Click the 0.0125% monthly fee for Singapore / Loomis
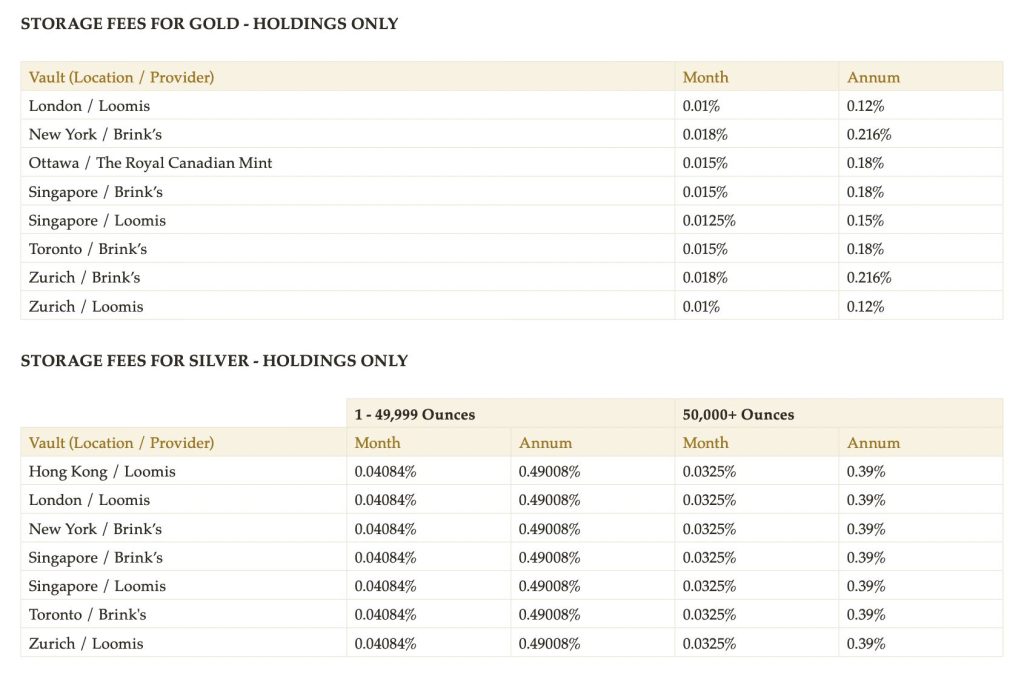The height and width of the screenshot is (679, 1024). 709,221
